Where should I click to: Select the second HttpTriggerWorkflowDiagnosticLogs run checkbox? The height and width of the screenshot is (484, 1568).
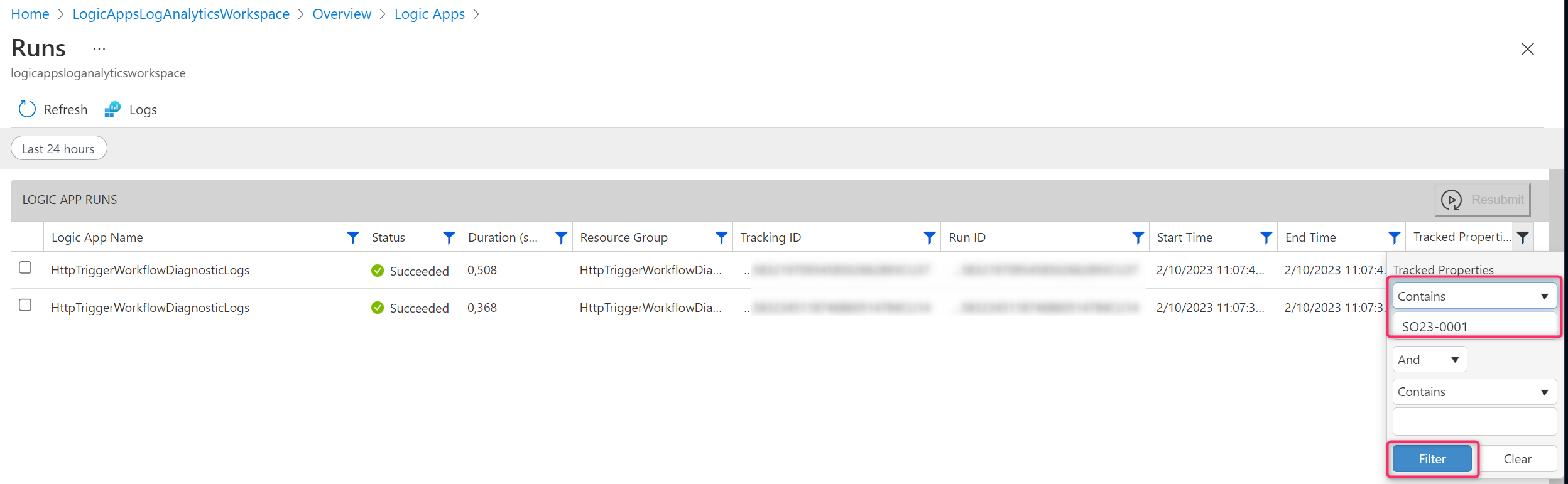25,305
